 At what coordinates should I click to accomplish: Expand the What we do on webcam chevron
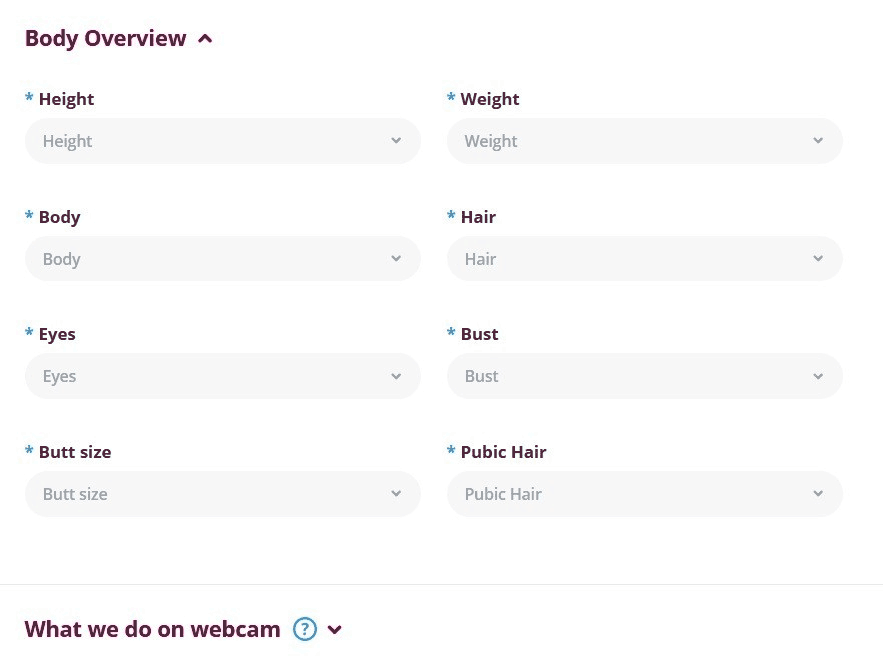(x=335, y=630)
